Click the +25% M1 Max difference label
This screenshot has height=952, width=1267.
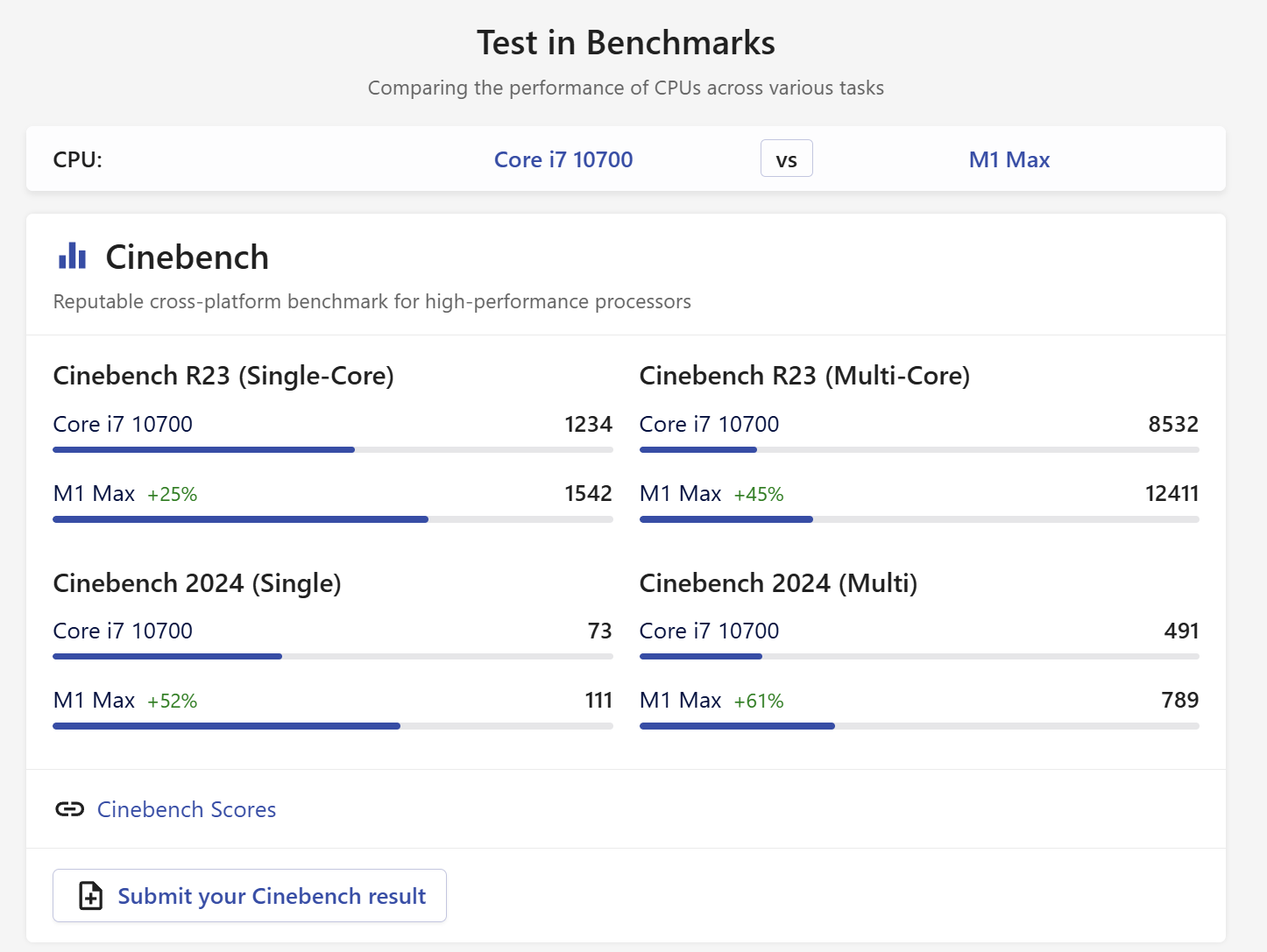173,495
